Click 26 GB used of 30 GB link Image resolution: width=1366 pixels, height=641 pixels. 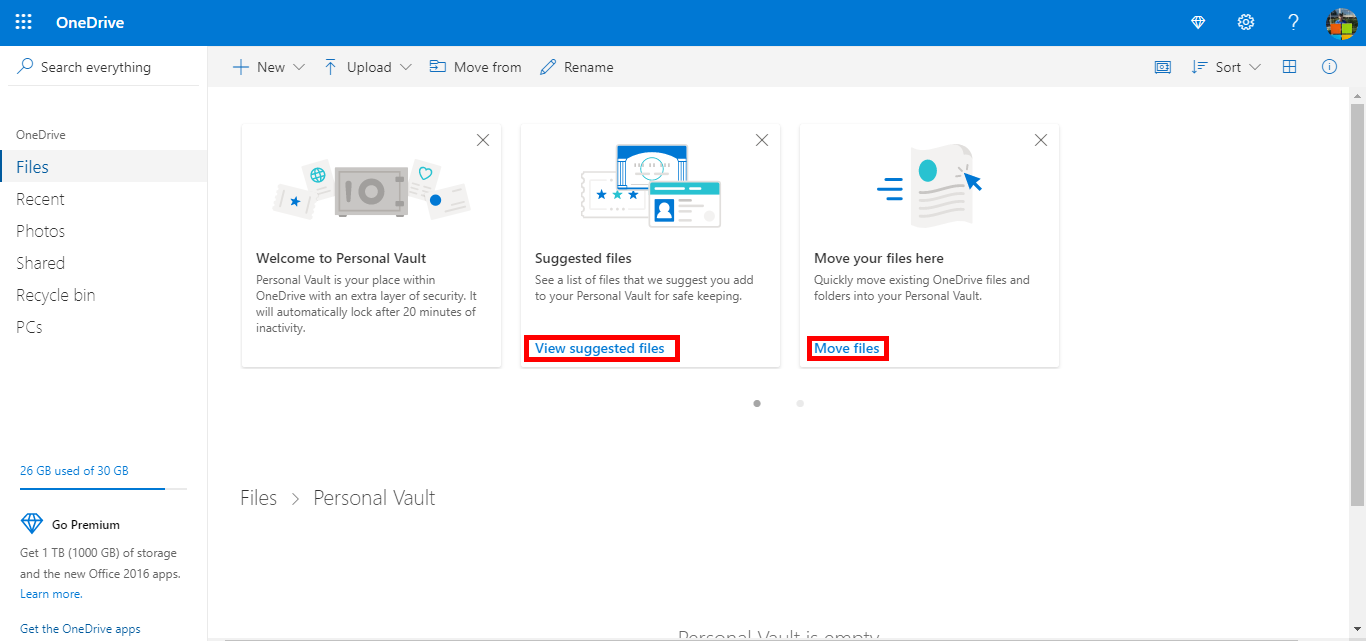(x=74, y=470)
